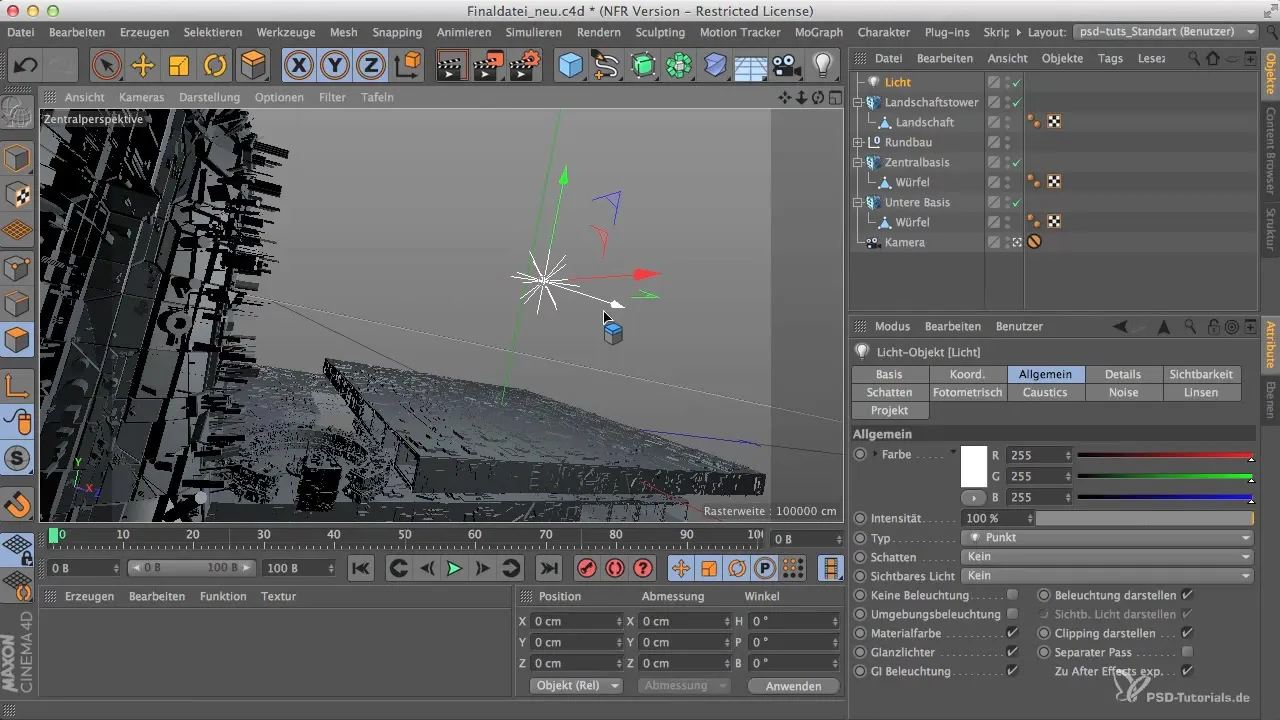This screenshot has width=1280, height=720.
Task: Click the Snap magnet icon
Action: coord(18,504)
